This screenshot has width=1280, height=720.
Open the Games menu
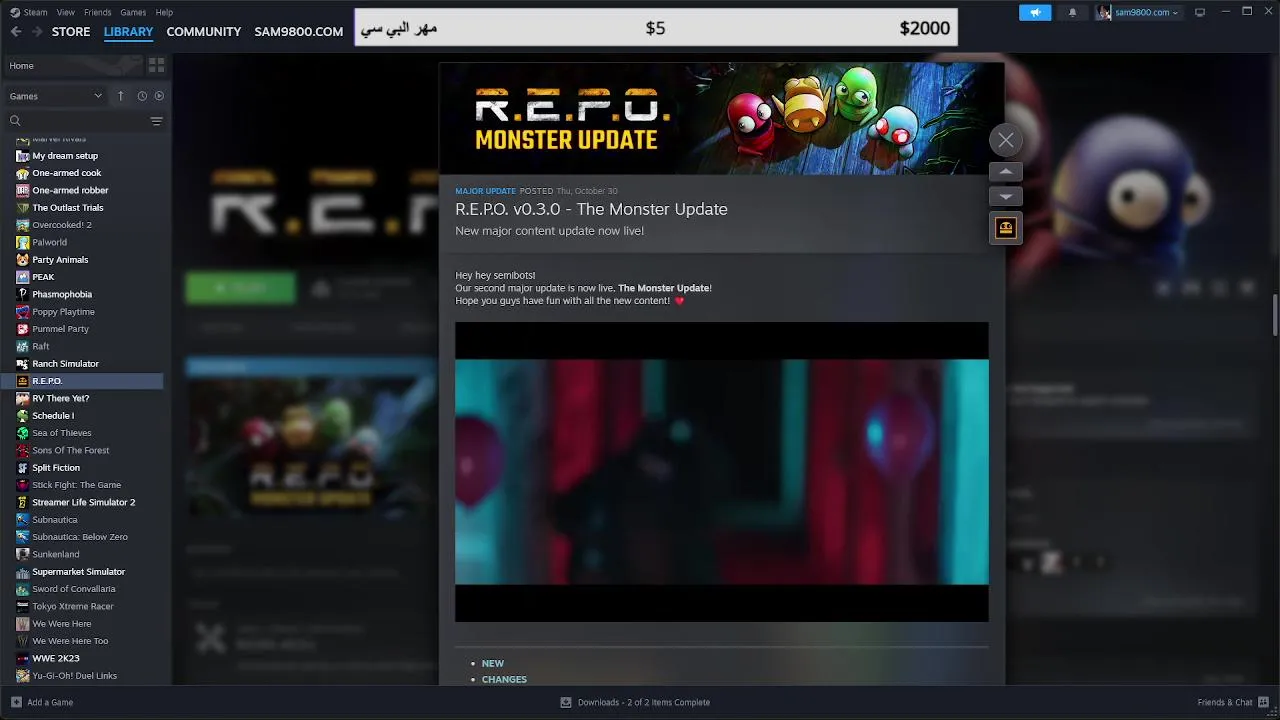pos(133,12)
